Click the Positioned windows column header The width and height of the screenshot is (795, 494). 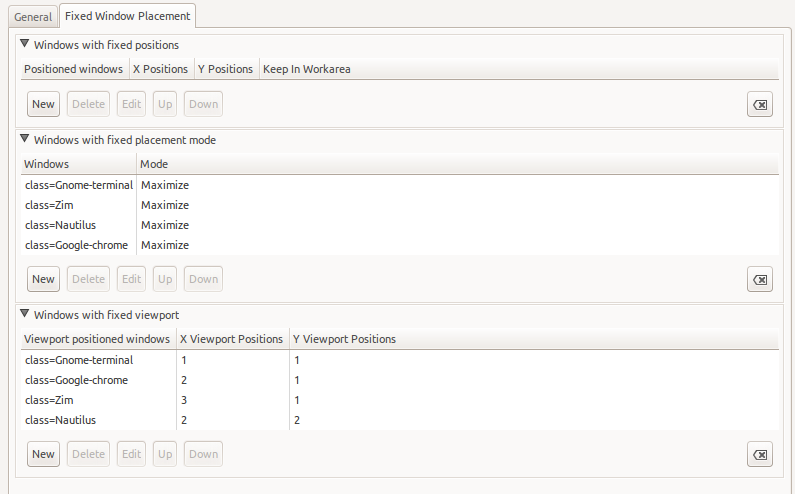73,69
